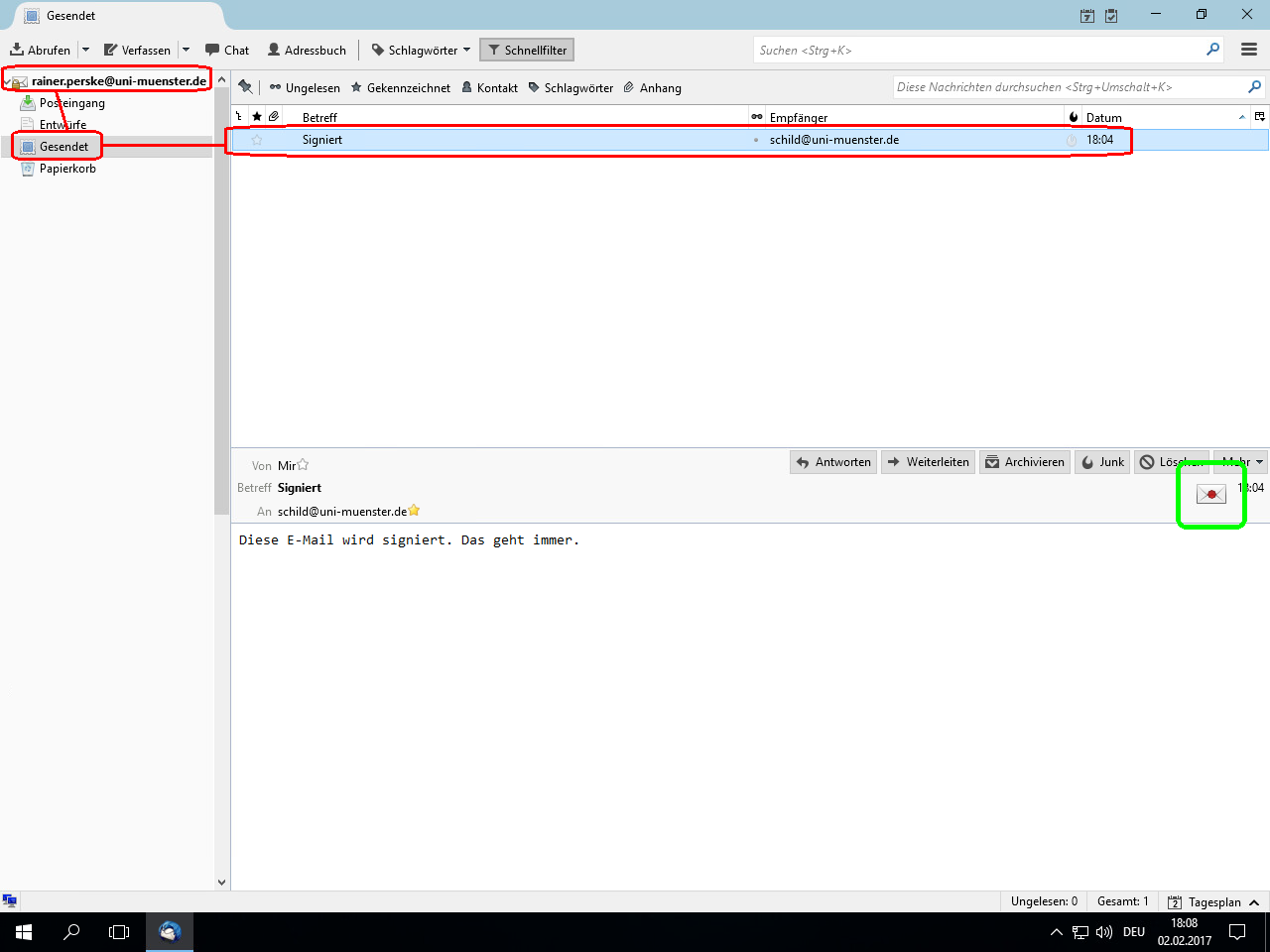The image size is (1270, 952).
Task: Click the column picker icon in header
Action: 1259,117
